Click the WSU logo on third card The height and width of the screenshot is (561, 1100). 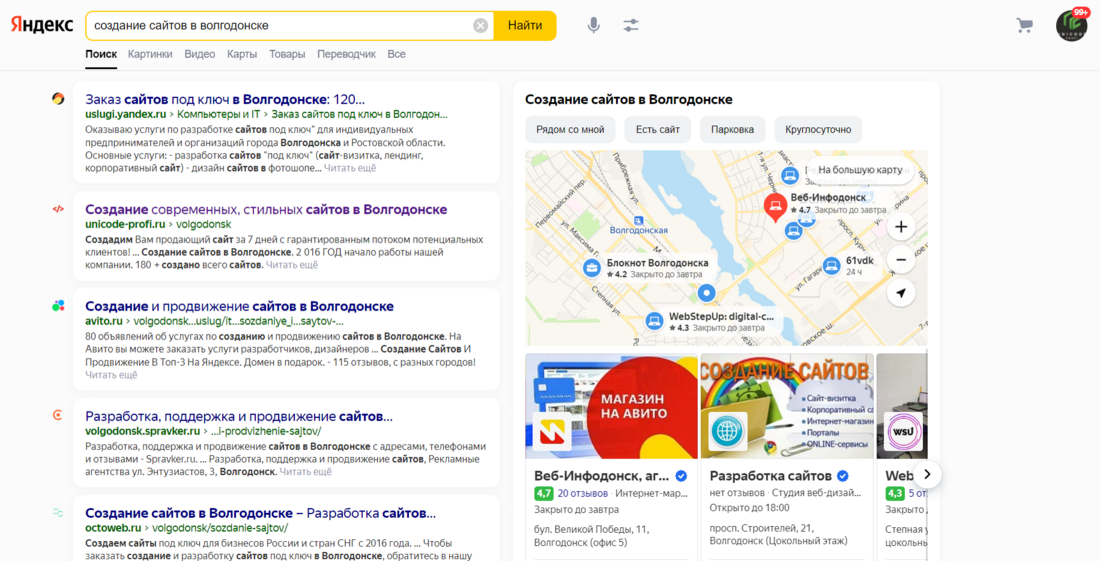903,432
